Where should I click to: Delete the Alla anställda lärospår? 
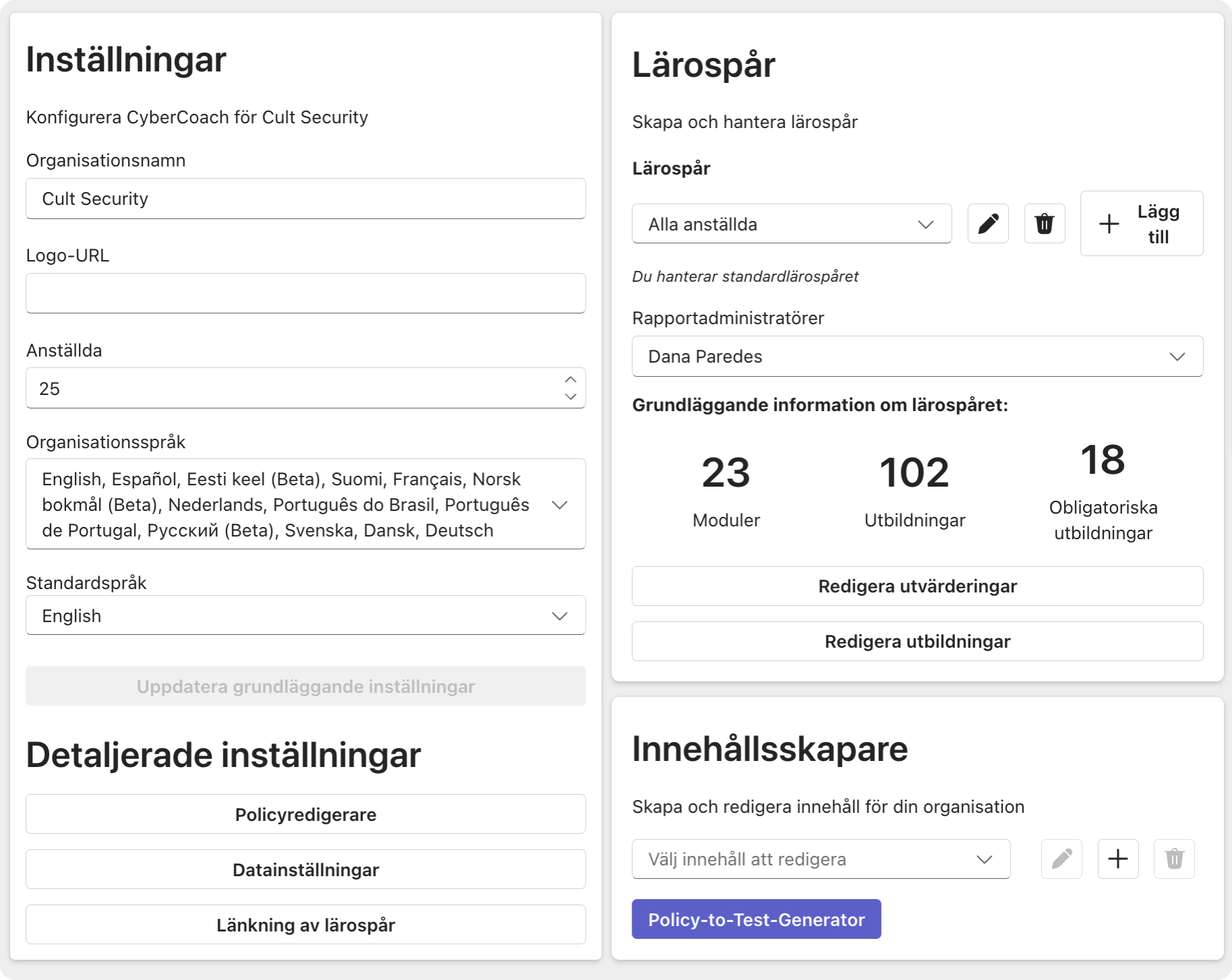point(1045,224)
